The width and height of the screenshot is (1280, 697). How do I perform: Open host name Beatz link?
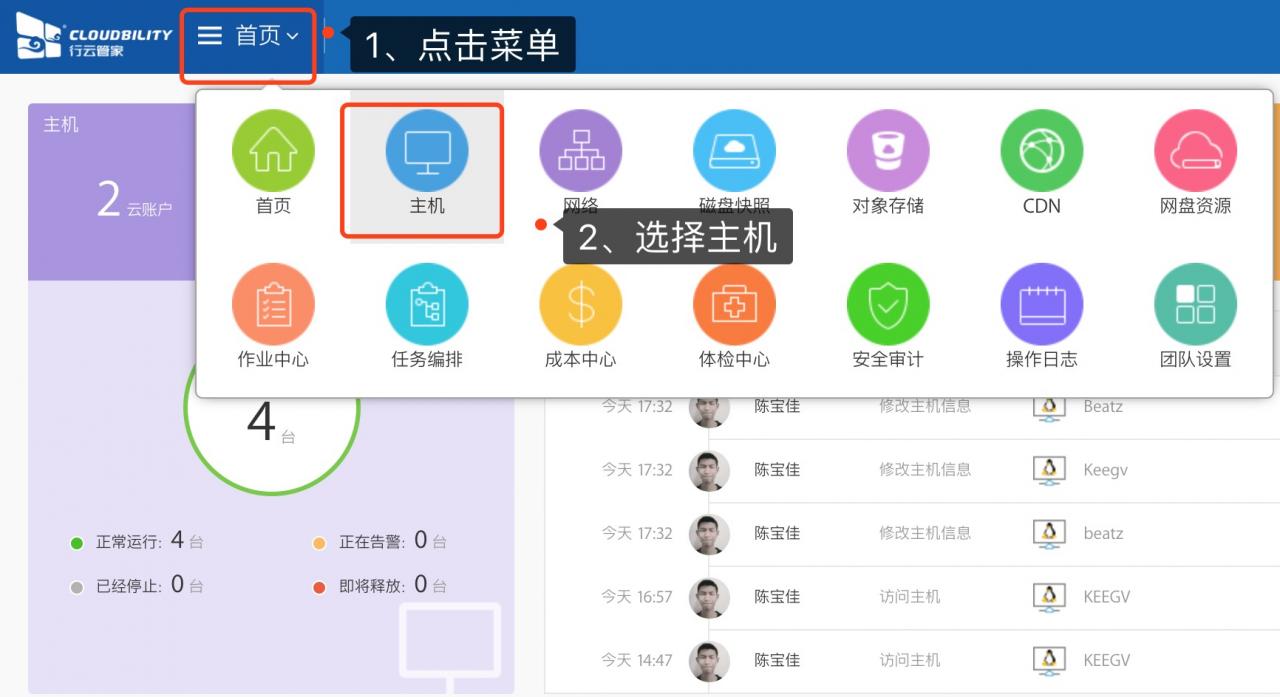(x=1103, y=407)
